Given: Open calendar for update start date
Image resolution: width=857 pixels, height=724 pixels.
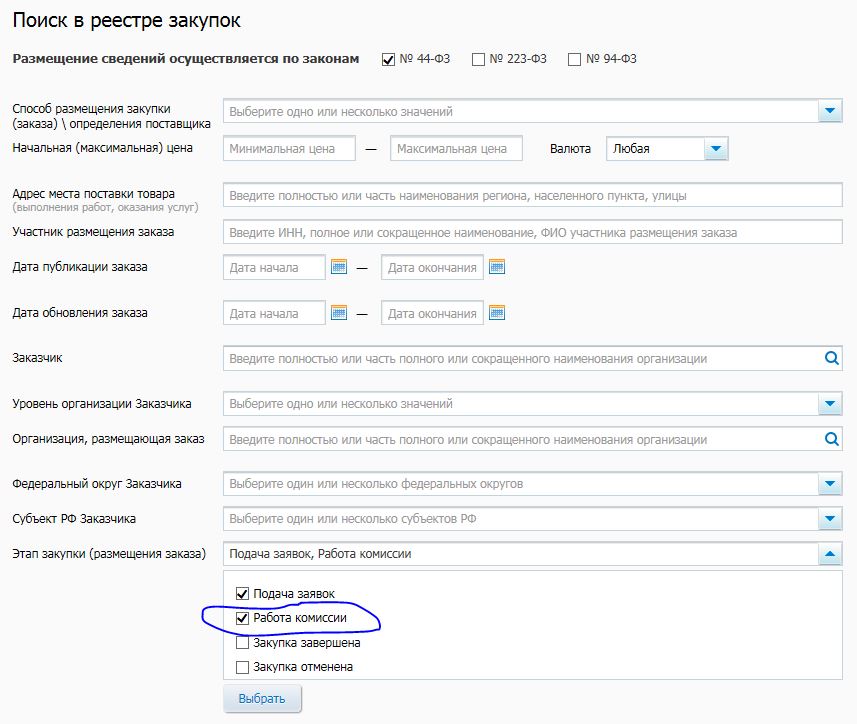Looking at the screenshot, I should [x=339, y=313].
